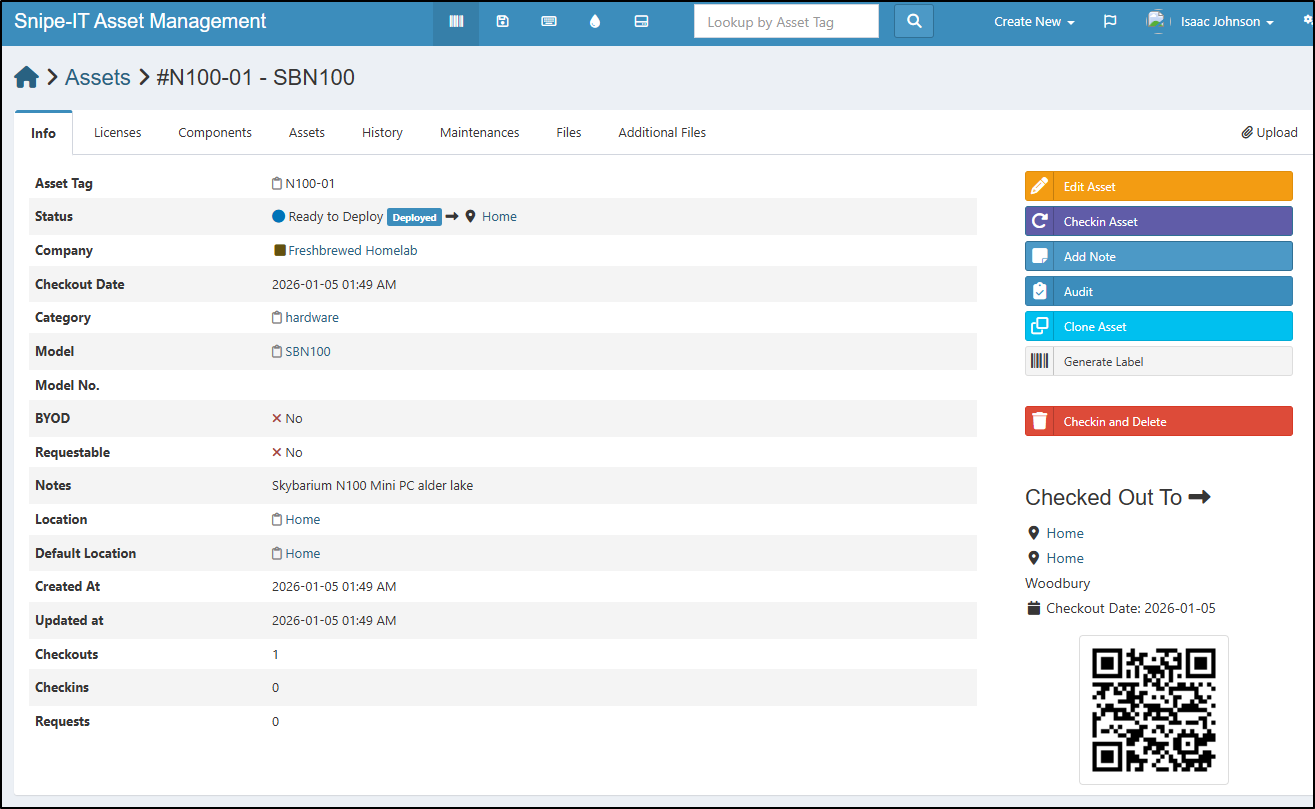
Task: Go to dashboard via home icon
Action: 27,78
